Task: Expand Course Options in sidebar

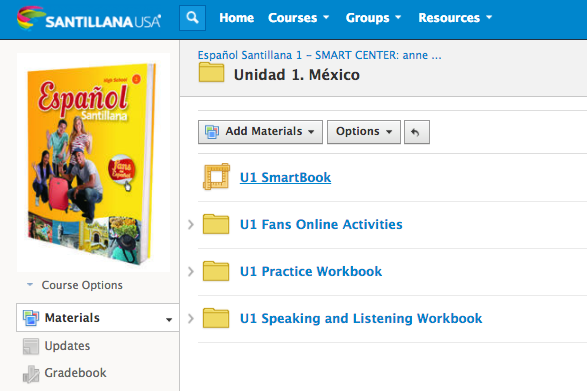Action: point(74,285)
